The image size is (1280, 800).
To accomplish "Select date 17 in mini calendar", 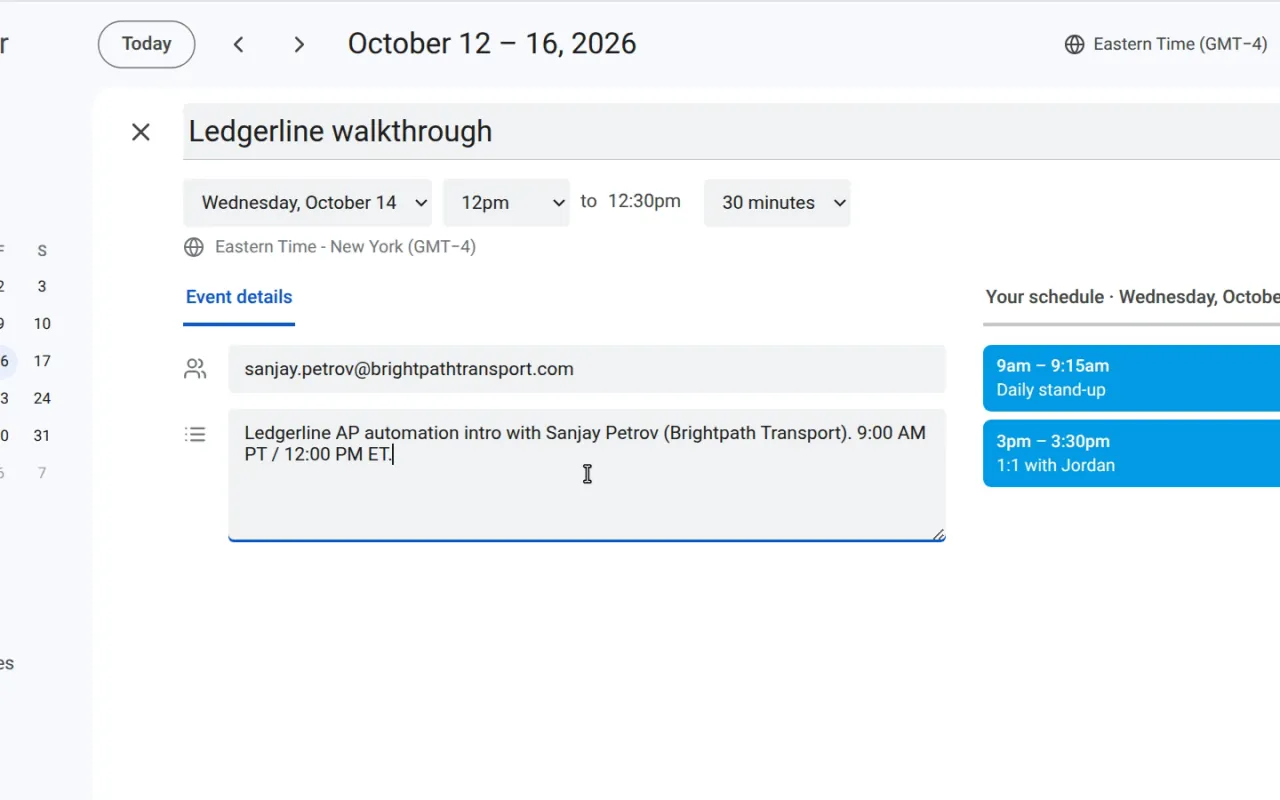I will (42, 361).
